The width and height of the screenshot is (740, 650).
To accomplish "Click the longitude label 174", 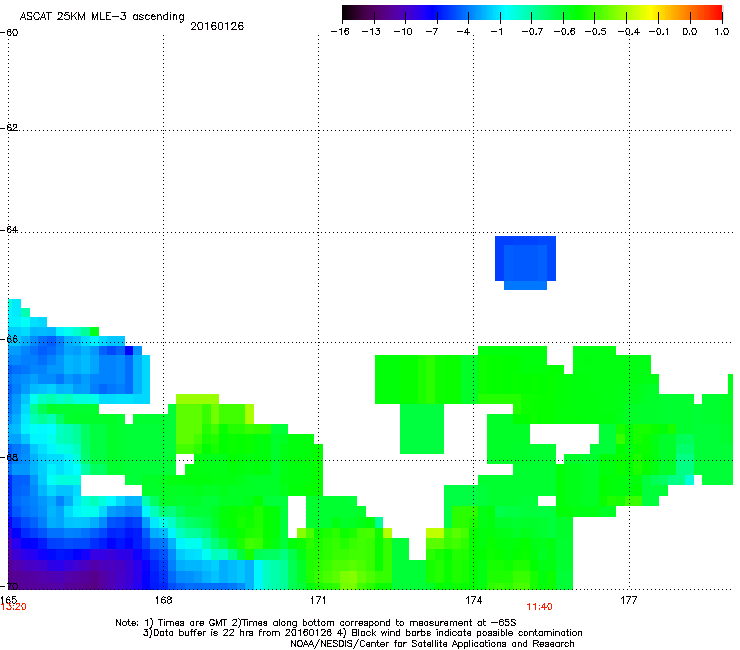I will pos(473,600).
